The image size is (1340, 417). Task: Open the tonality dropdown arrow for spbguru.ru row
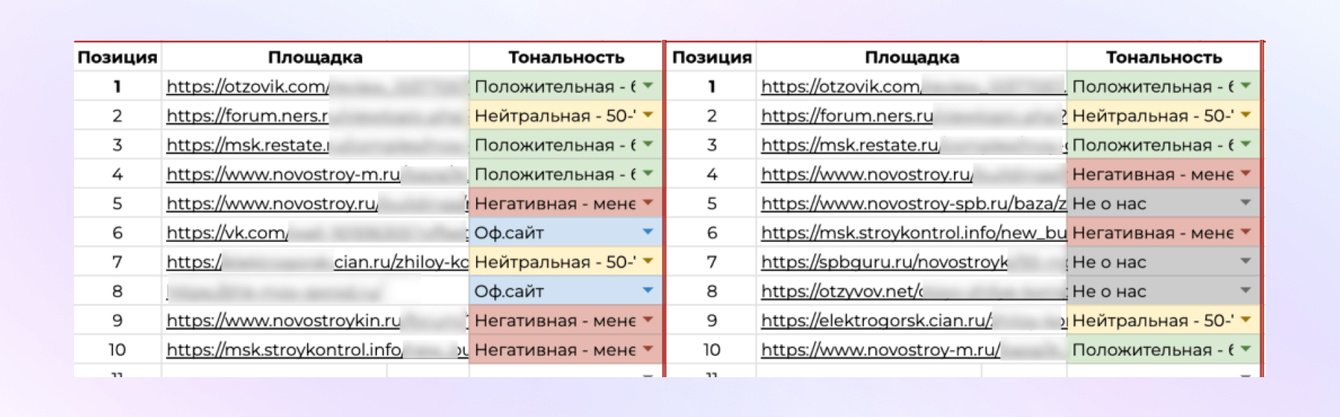pyautogui.click(x=1245, y=262)
